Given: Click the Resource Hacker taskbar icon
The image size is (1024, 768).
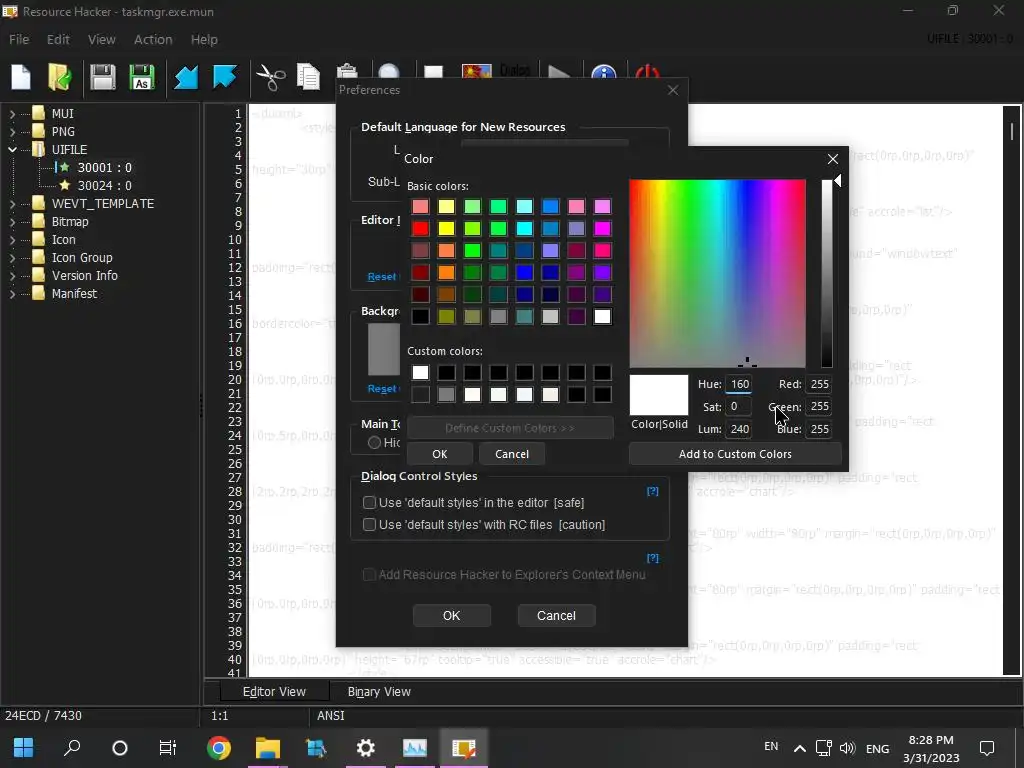Looking at the screenshot, I should coord(464,747).
